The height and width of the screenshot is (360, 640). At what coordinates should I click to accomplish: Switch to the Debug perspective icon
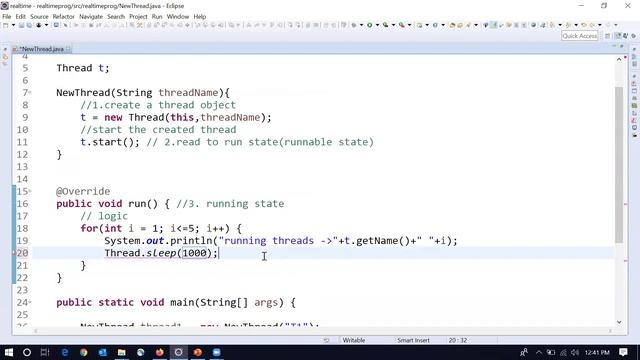[x=633, y=36]
